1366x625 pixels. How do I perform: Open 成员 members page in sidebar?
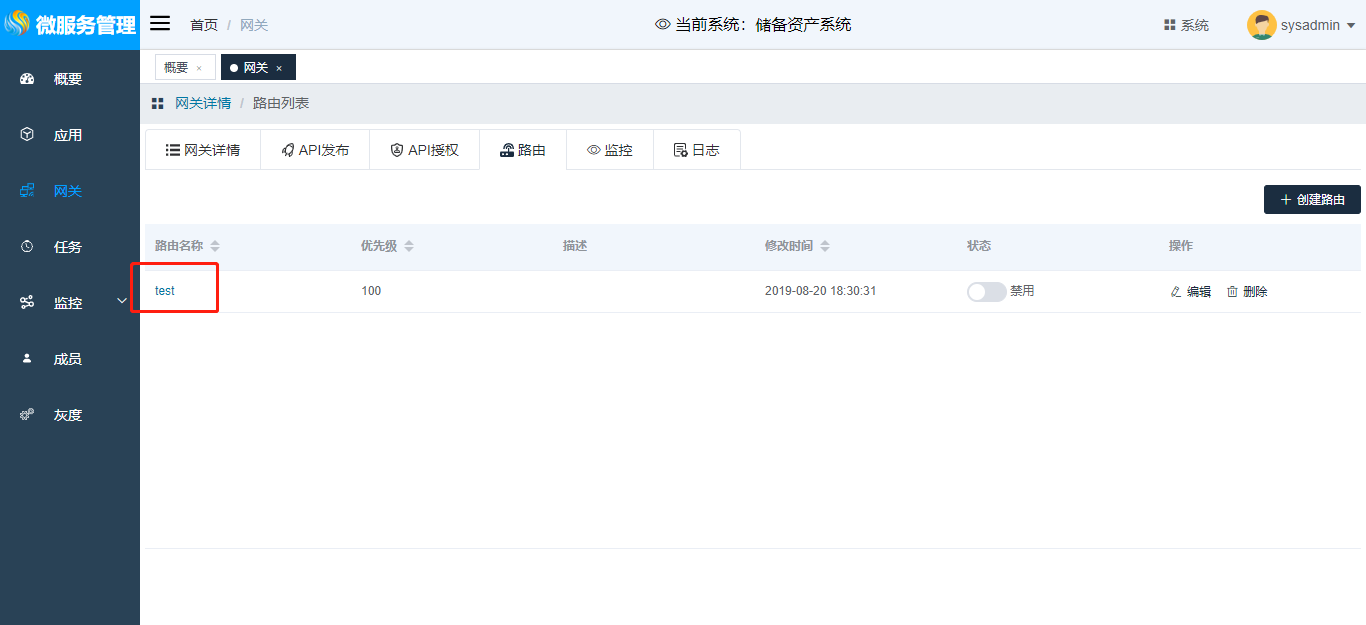point(68,359)
